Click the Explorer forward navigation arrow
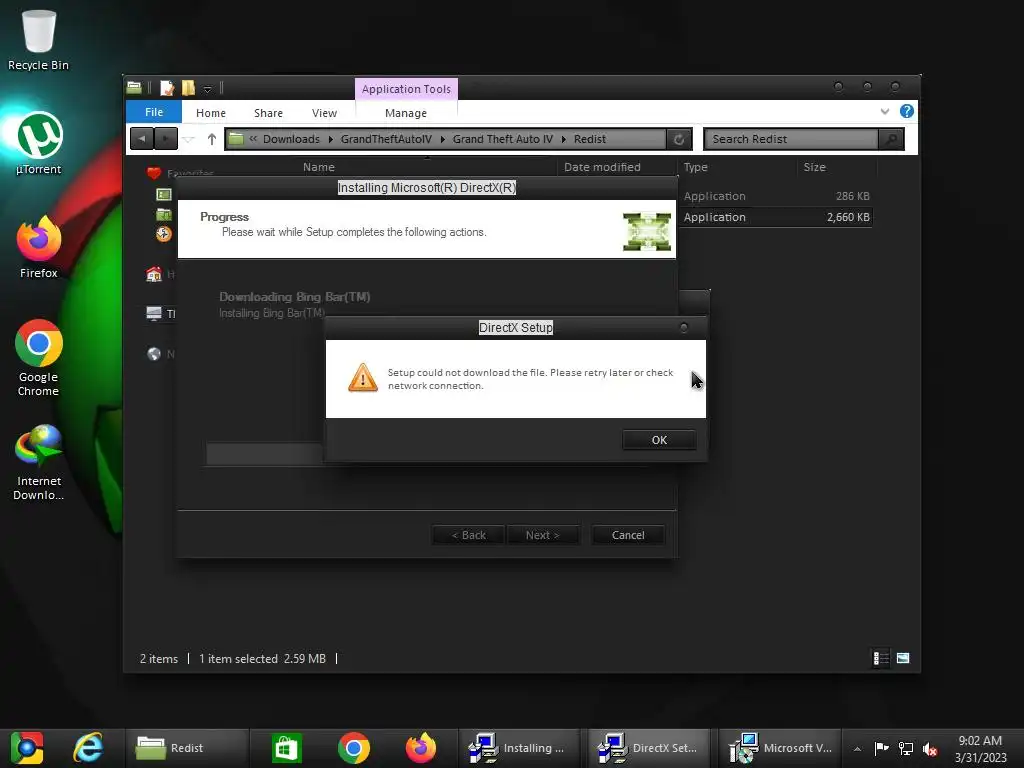The image size is (1024, 768). 166,138
